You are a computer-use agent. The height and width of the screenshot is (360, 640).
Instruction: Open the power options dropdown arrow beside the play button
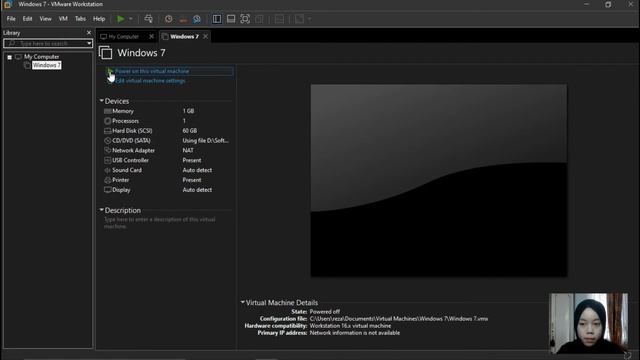131,19
